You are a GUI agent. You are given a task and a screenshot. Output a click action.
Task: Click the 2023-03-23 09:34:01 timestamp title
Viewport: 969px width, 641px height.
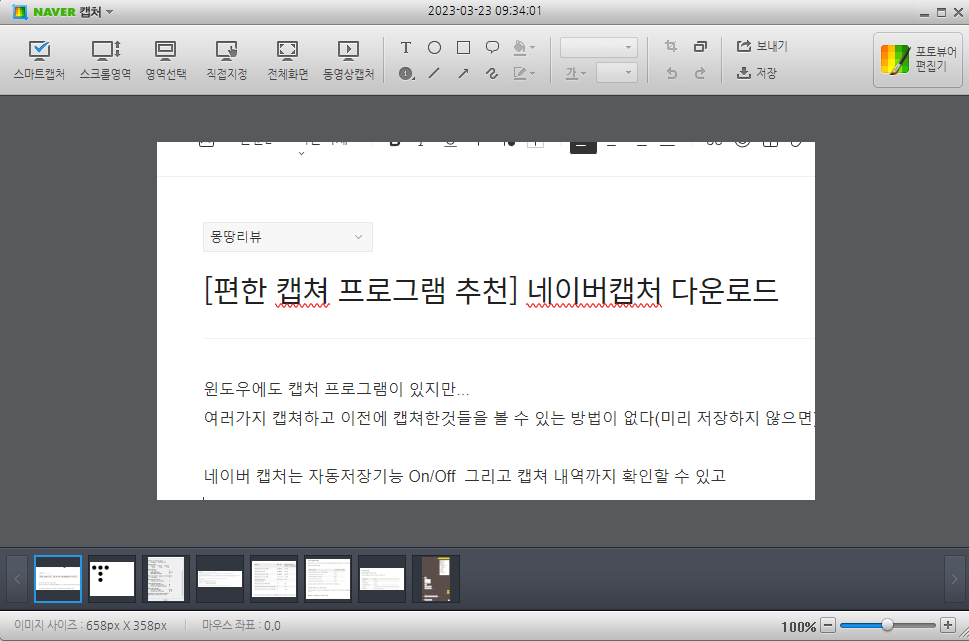pyautogui.click(x=484, y=11)
